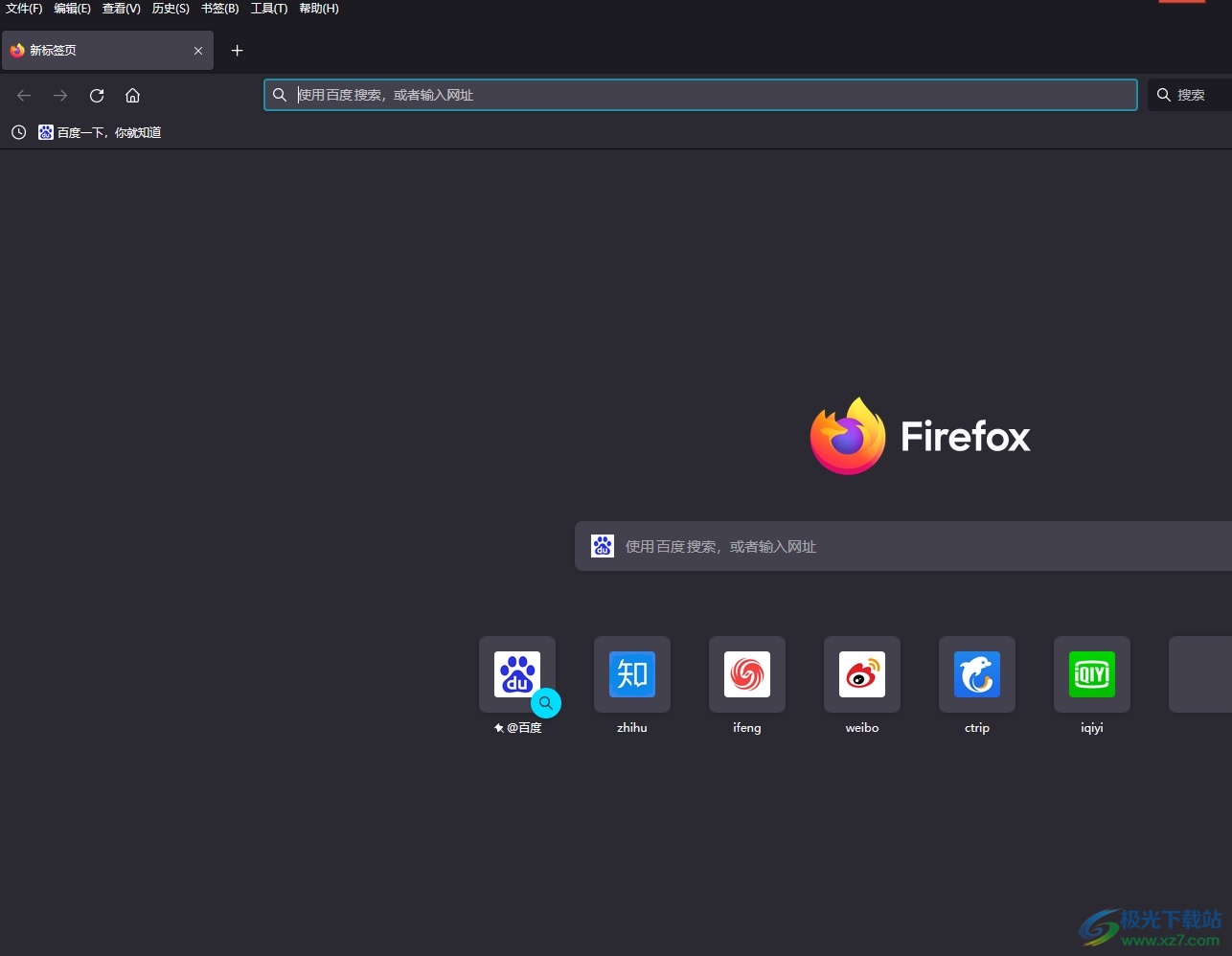This screenshot has width=1232, height=956.
Task: Close the 新标签页 tab
Action: point(198,51)
